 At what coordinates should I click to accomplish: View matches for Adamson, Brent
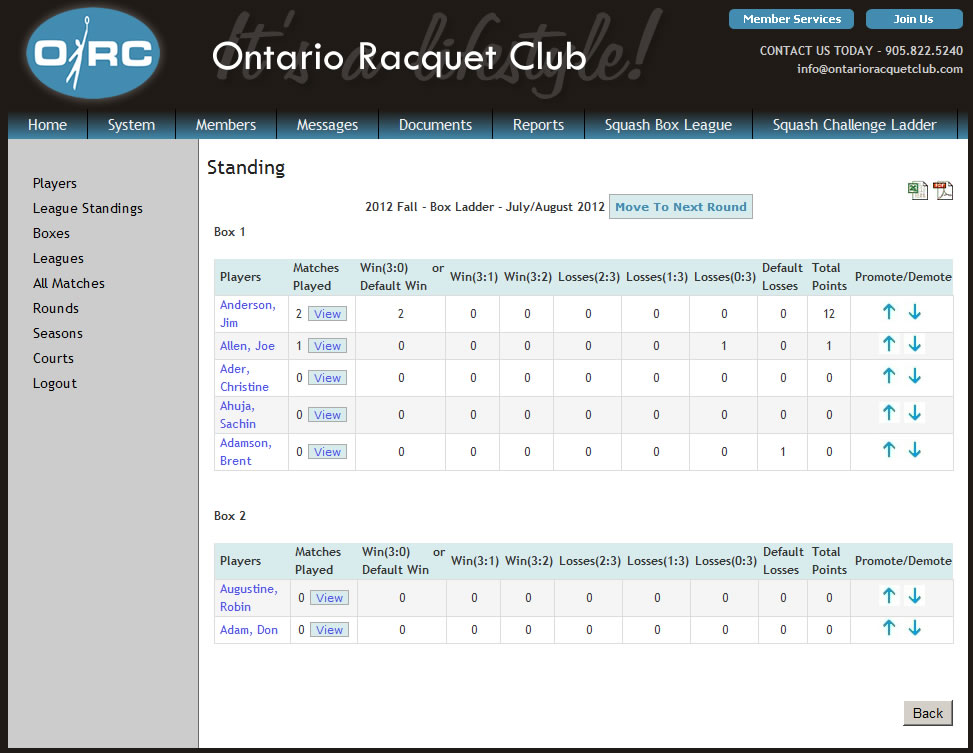[327, 453]
